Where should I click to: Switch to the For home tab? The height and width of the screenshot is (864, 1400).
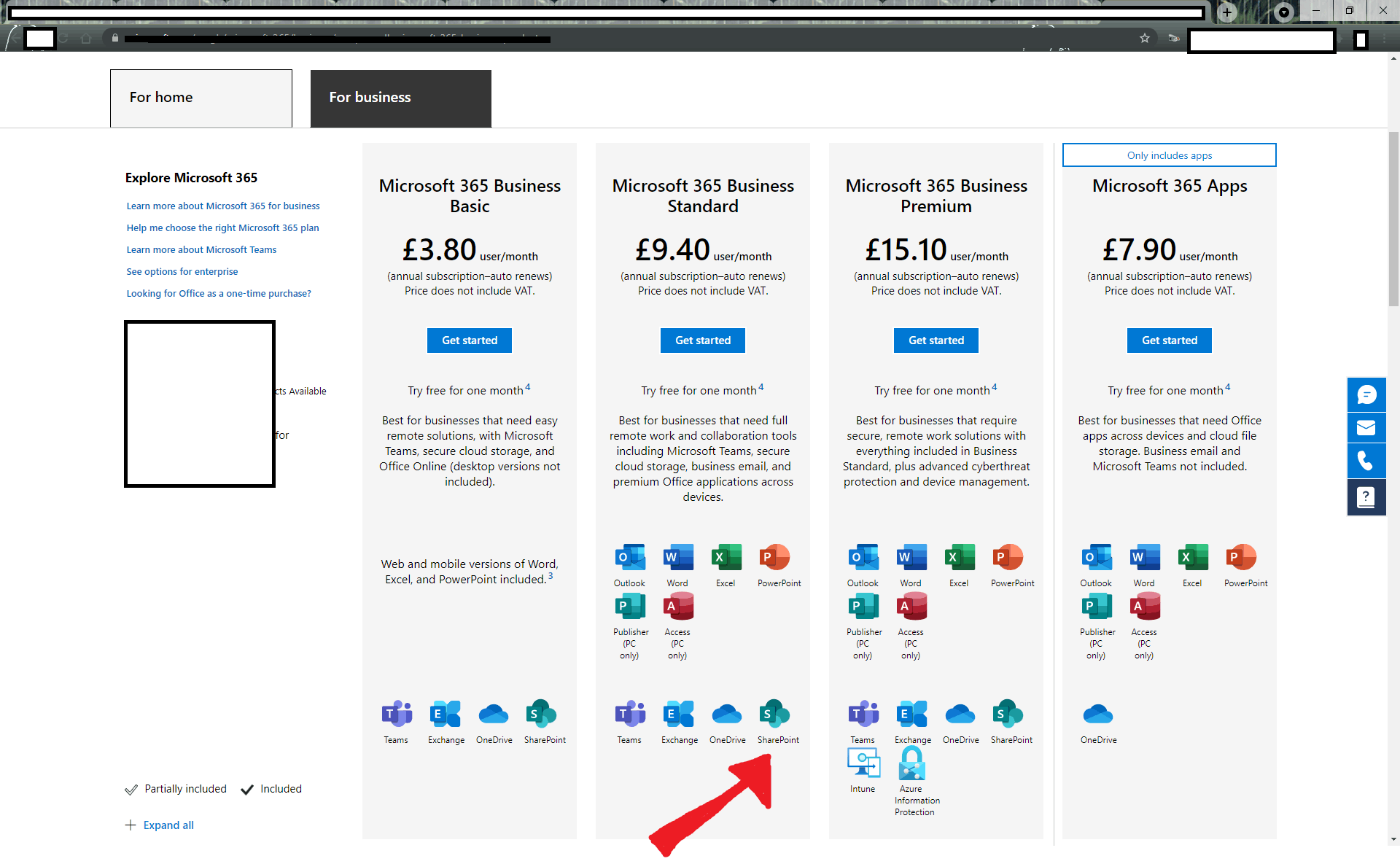[201, 98]
